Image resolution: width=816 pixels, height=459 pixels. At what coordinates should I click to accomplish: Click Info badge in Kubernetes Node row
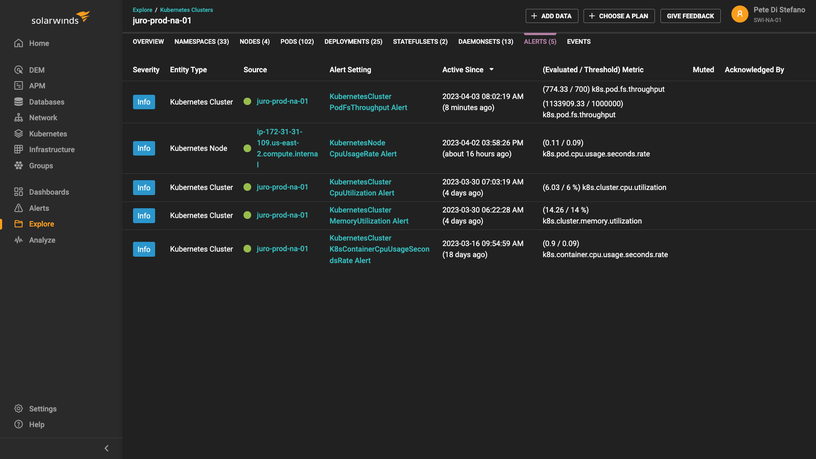(144, 148)
